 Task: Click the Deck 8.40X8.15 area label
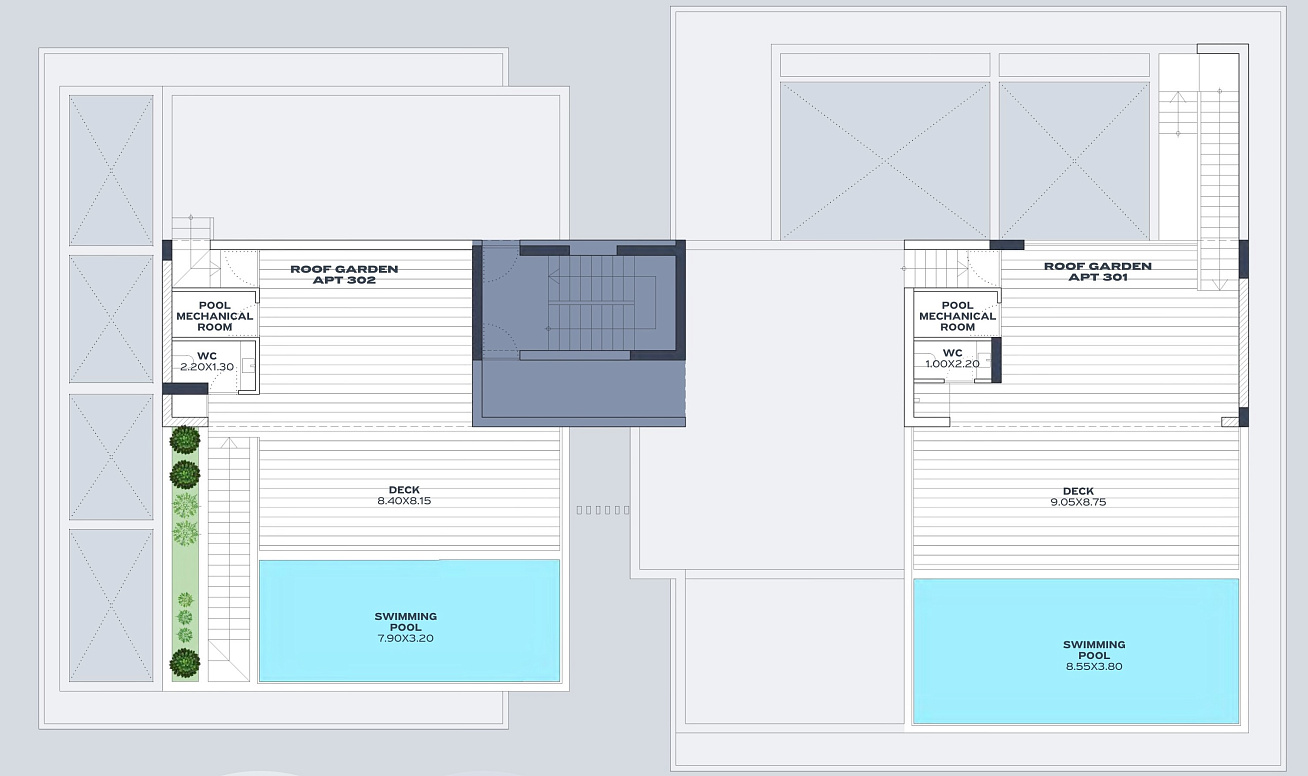pos(404,495)
